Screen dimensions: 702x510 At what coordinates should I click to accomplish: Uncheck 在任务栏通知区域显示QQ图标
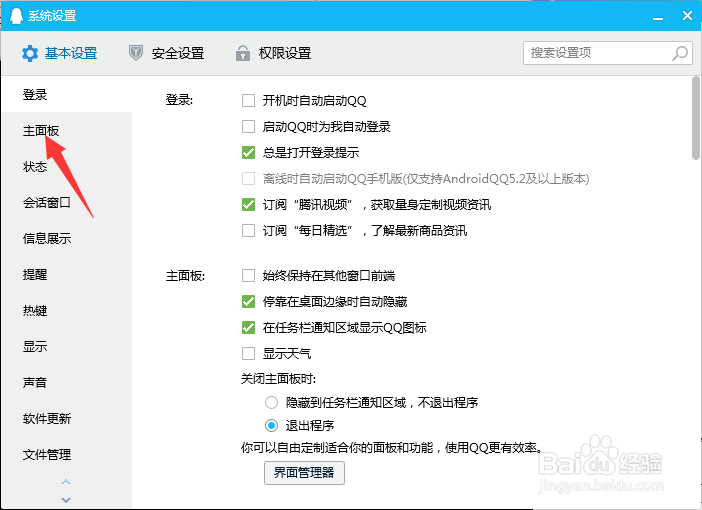tap(248, 327)
